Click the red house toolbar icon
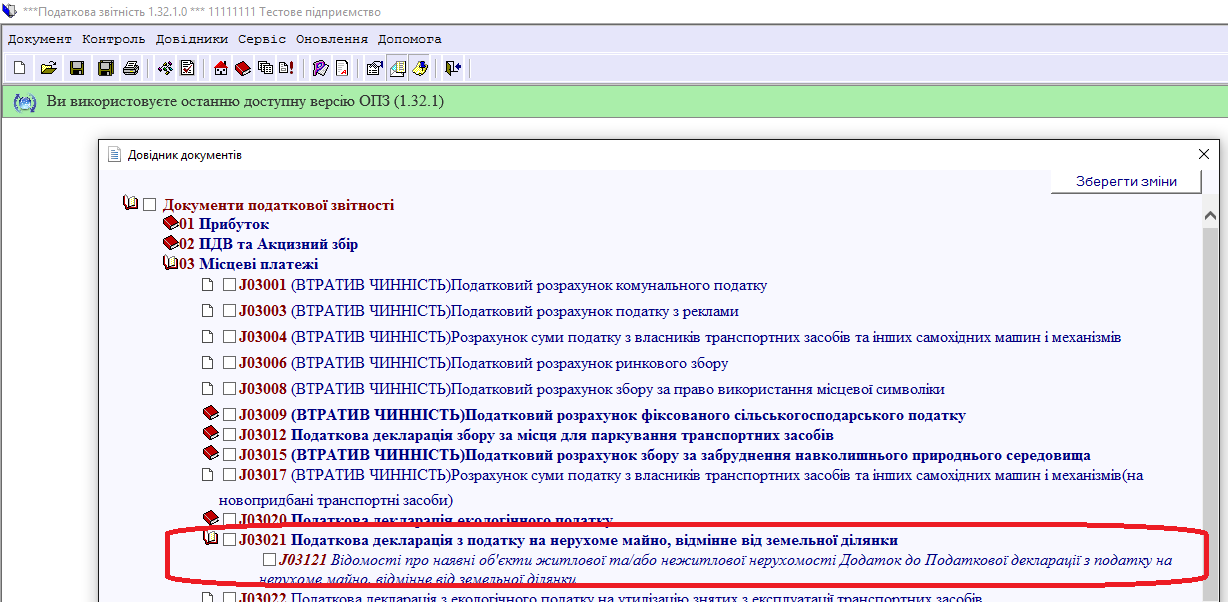 coord(221,68)
